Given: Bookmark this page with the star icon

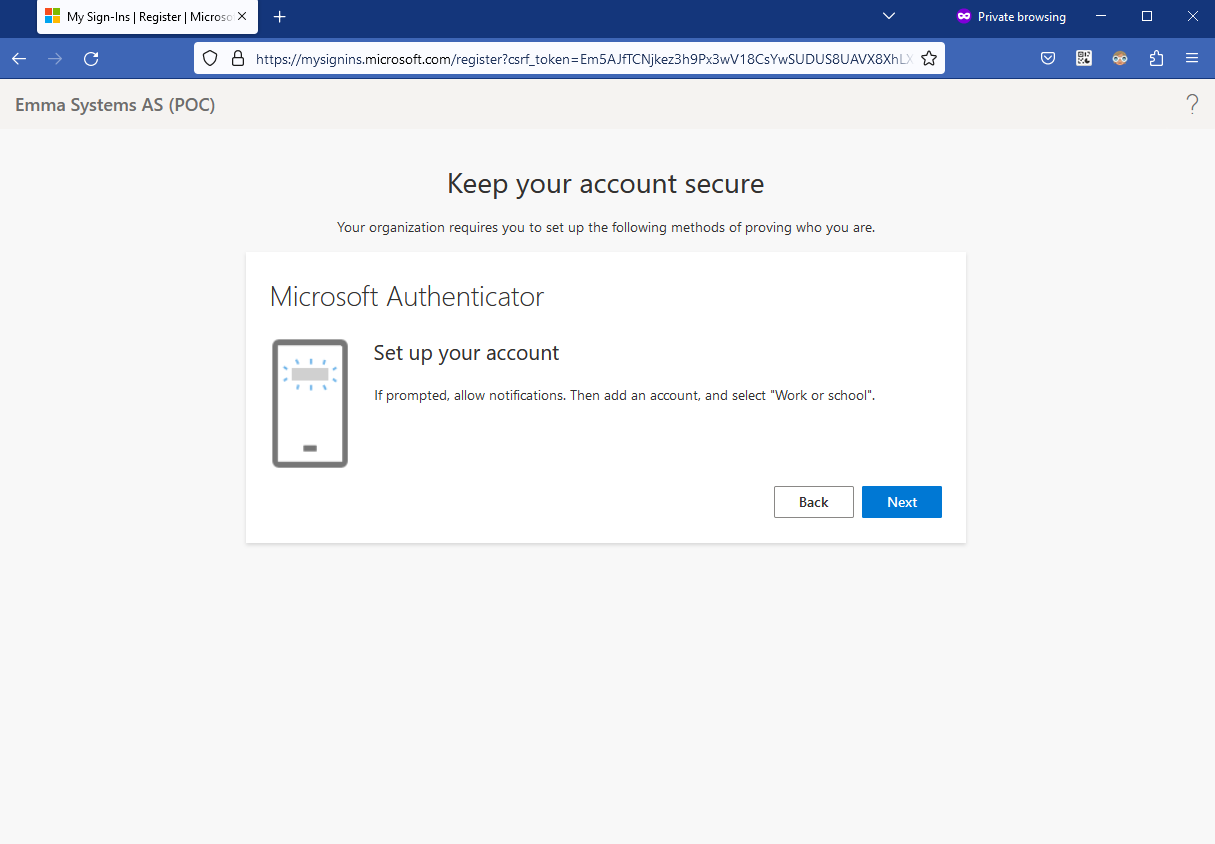Looking at the screenshot, I should coord(929,58).
